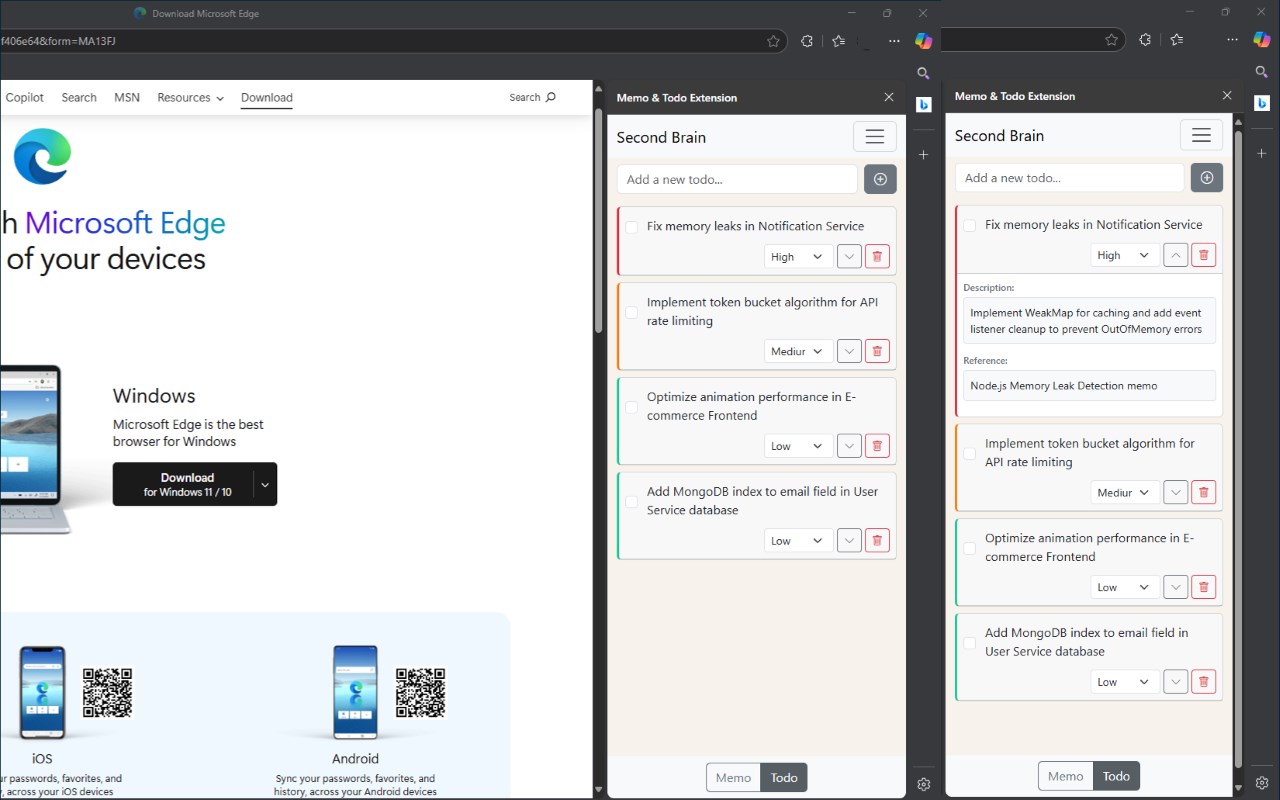1280x800 pixels.
Task: Click the Description text box in right panel
Action: tap(1089, 320)
